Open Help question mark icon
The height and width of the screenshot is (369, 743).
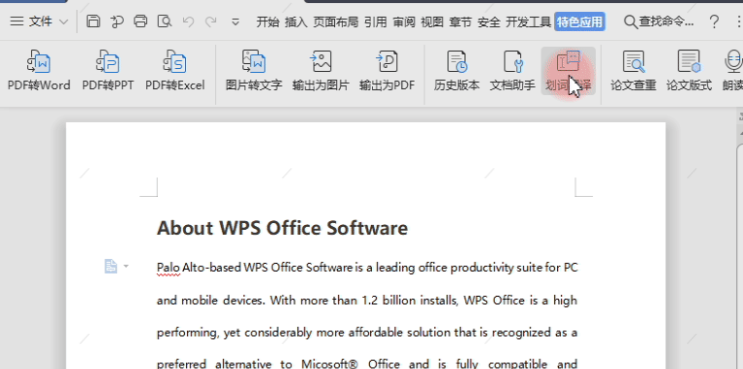(x=714, y=22)
